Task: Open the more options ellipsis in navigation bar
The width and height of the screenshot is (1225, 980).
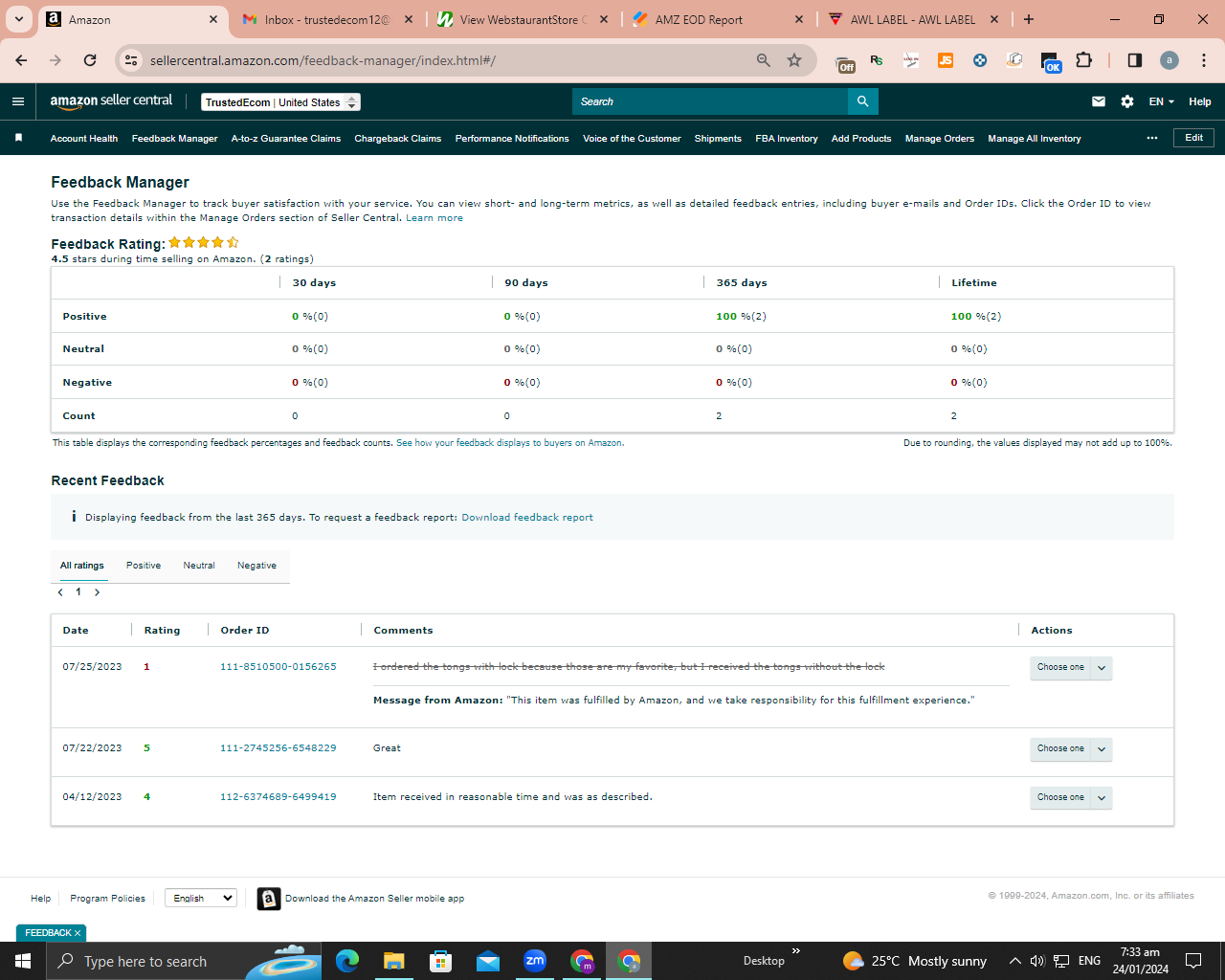Action: click(1152, 138)
